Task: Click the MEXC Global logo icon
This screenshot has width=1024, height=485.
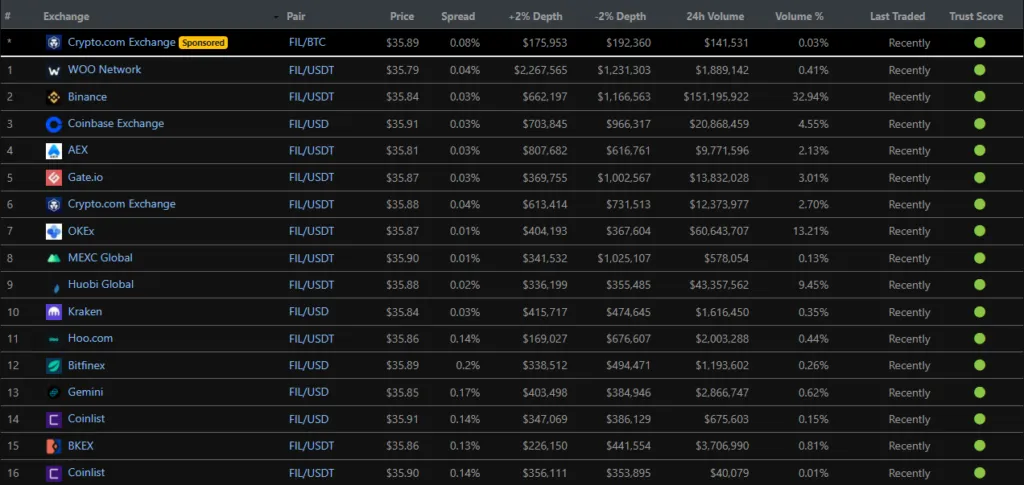Action: click(x=54, y=258)
